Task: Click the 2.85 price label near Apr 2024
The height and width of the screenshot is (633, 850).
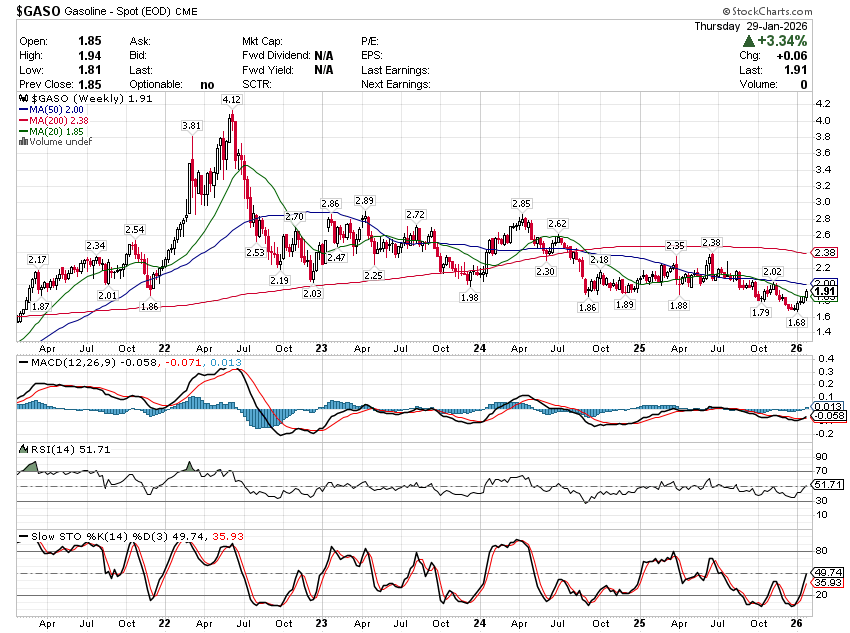Action: pyautogui.click(x=520, y=203)
